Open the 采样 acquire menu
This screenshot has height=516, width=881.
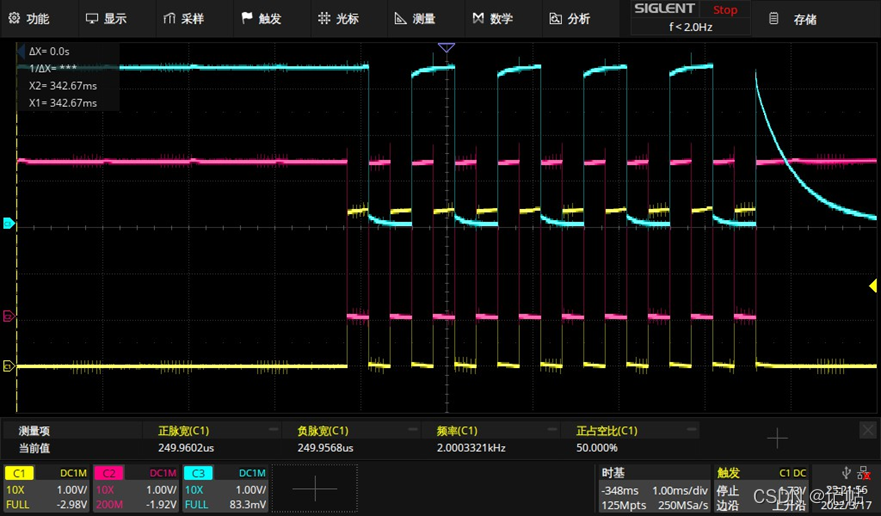(x=184, y=19)
